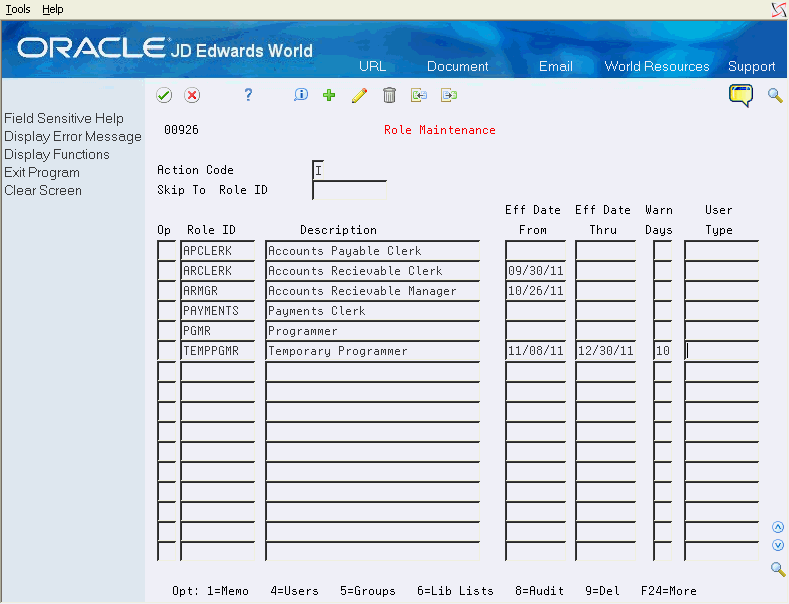This screenshot has height=604, width=789.
Task: Click Accounts Payable Clerk description
Action: 372,251
